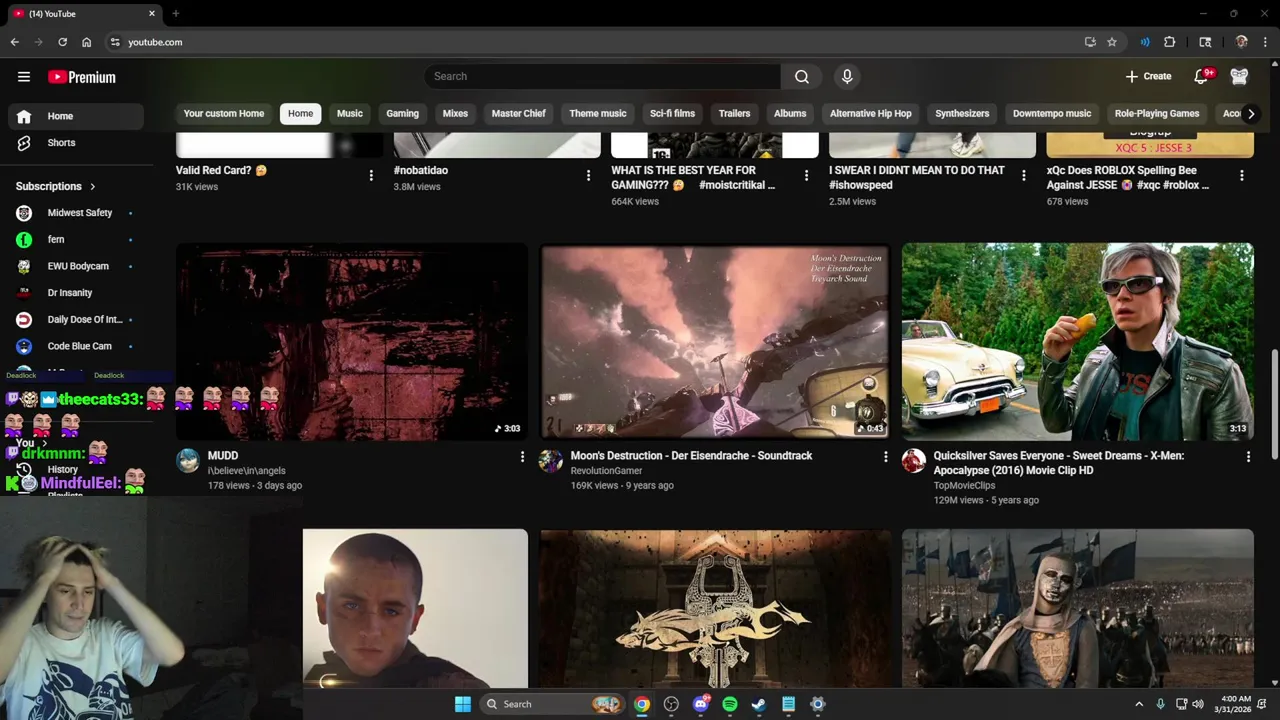The height and width of the screenshot is (720, 1280).
Task: Click the Shorts icon in the sidebar
Action: 24,143
